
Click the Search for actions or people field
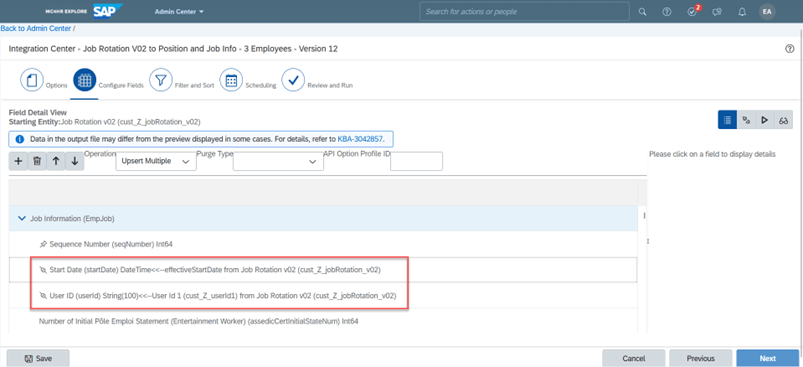[524, 11]
